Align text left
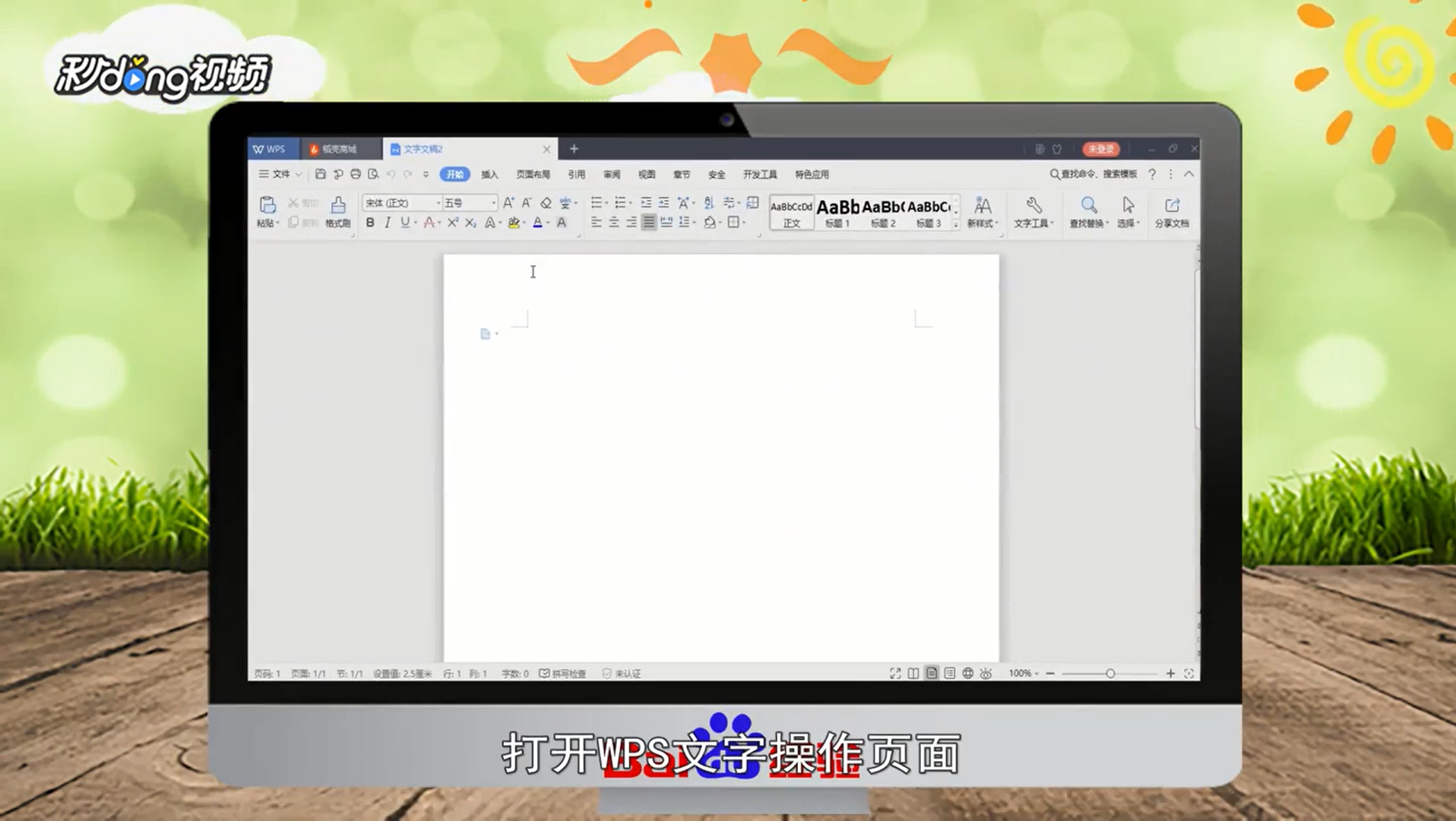The image size is (1456, 821). tap(596, 222)
